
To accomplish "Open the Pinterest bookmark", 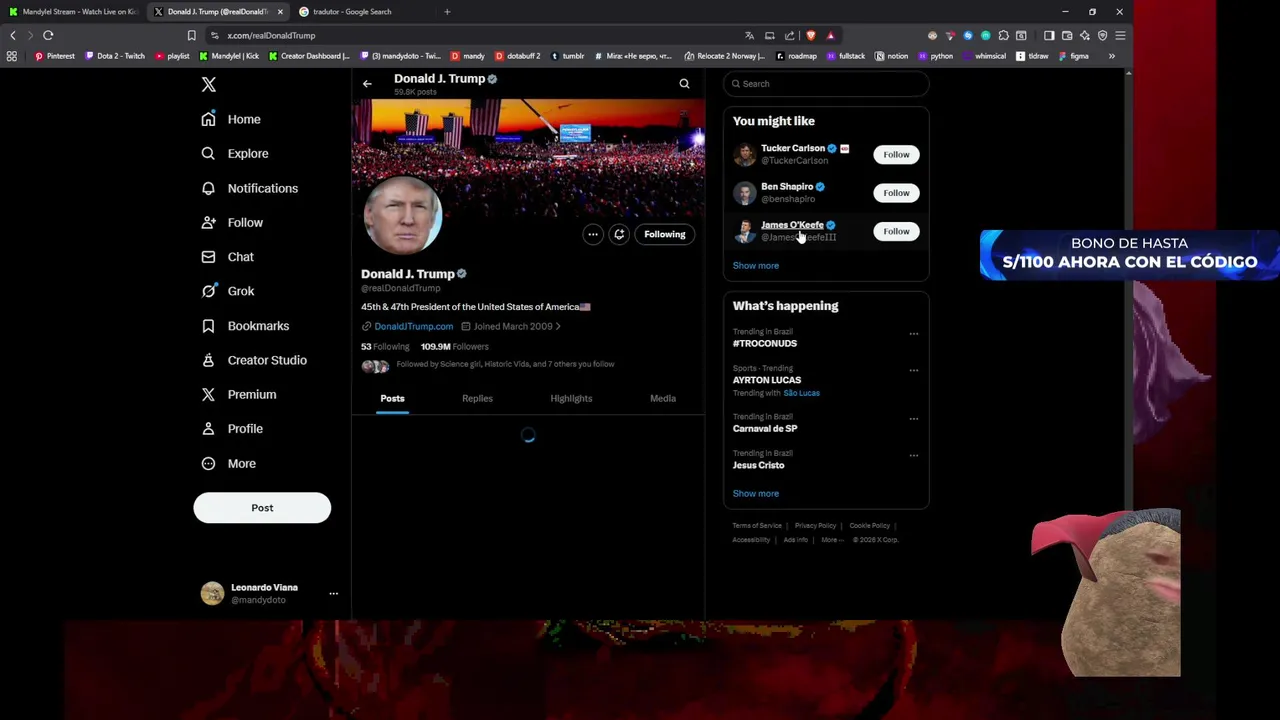I will 54,56.
